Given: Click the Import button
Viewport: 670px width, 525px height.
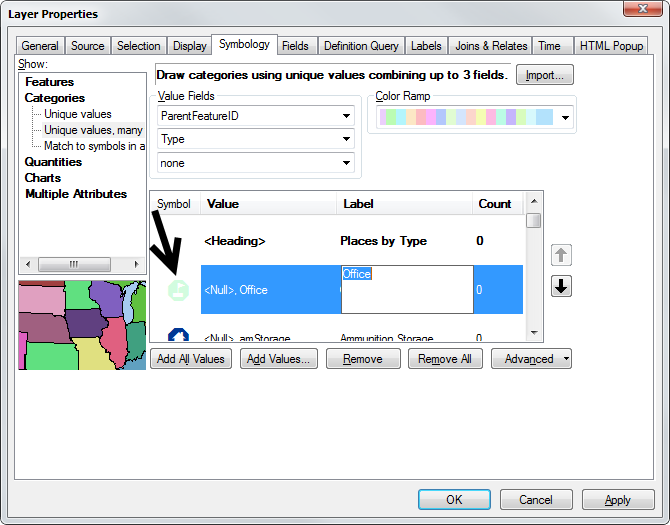Looking at the screenshot, I should pos(545,75).
